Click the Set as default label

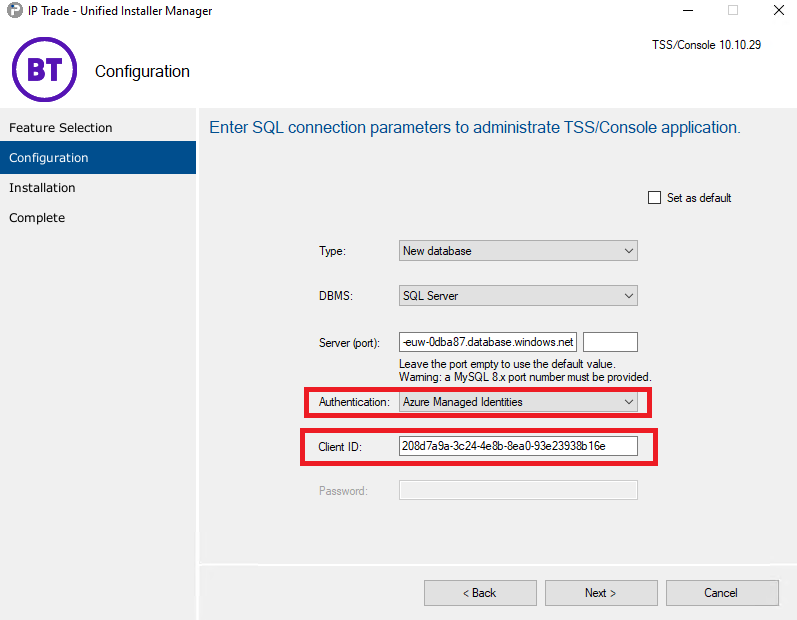click(x=699, y=198)
